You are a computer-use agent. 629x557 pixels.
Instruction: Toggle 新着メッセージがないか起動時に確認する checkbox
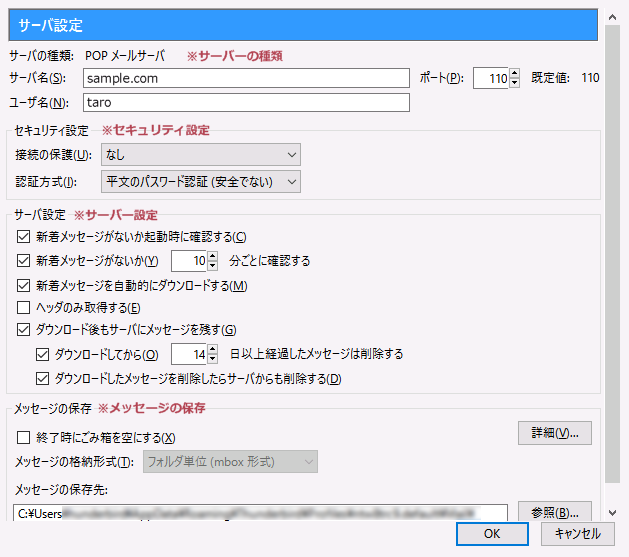[x=25, y=237]
